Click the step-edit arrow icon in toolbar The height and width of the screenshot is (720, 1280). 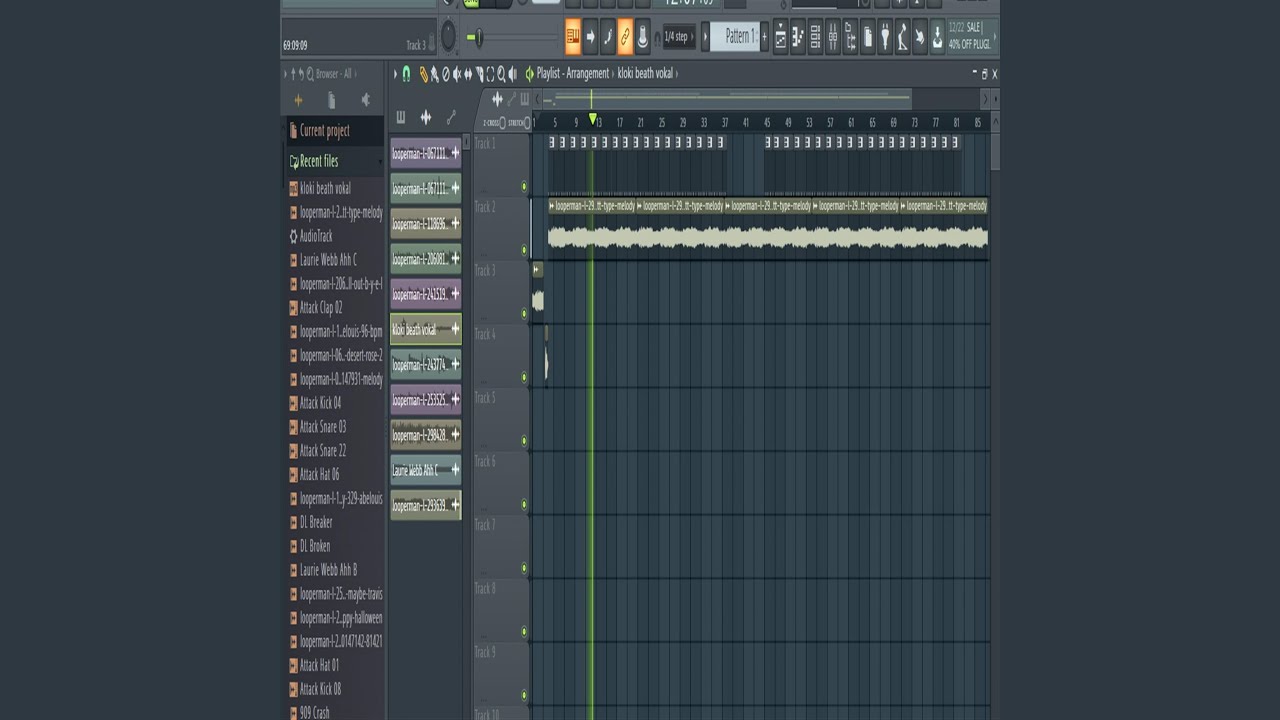click(x=591, y=37)
